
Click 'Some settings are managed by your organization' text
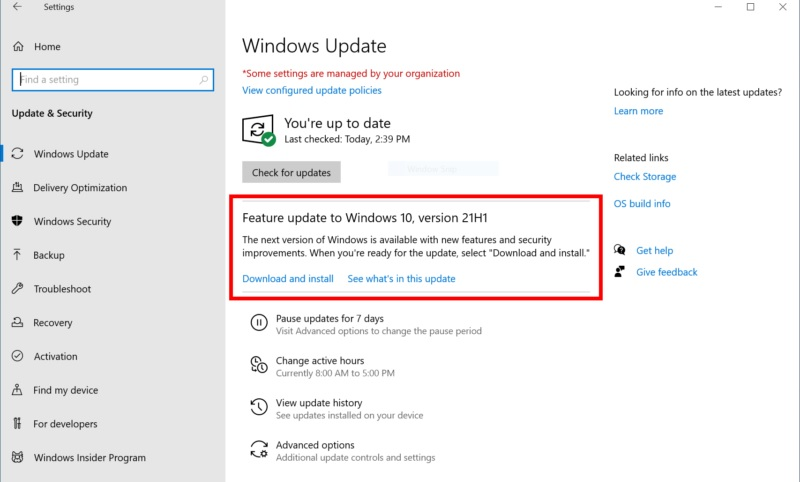[351, 73]
